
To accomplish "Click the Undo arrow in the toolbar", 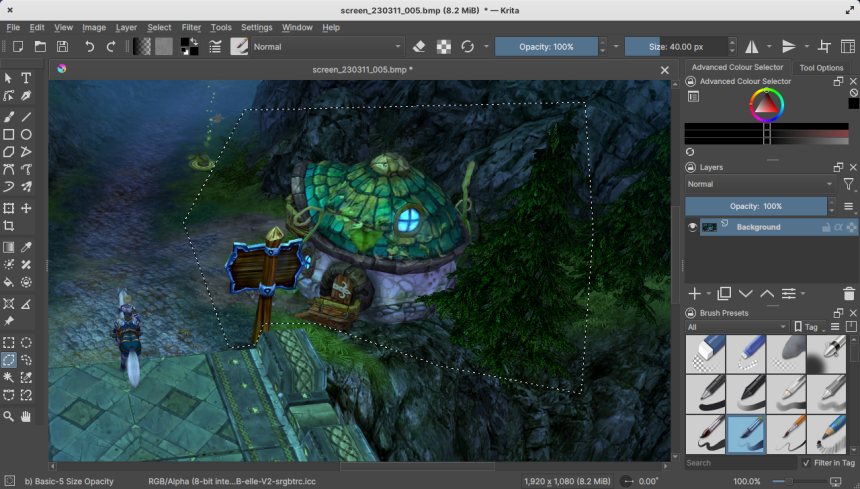I will click(90, 46).
